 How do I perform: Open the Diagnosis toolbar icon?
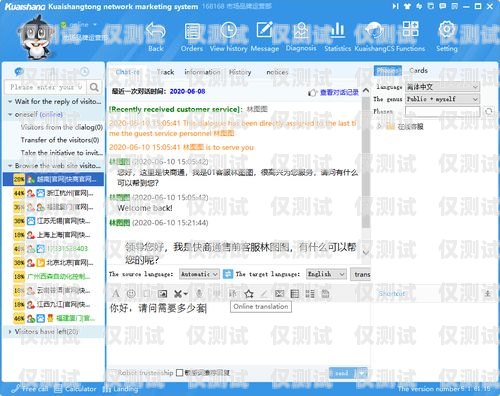[x=301, y=31]
